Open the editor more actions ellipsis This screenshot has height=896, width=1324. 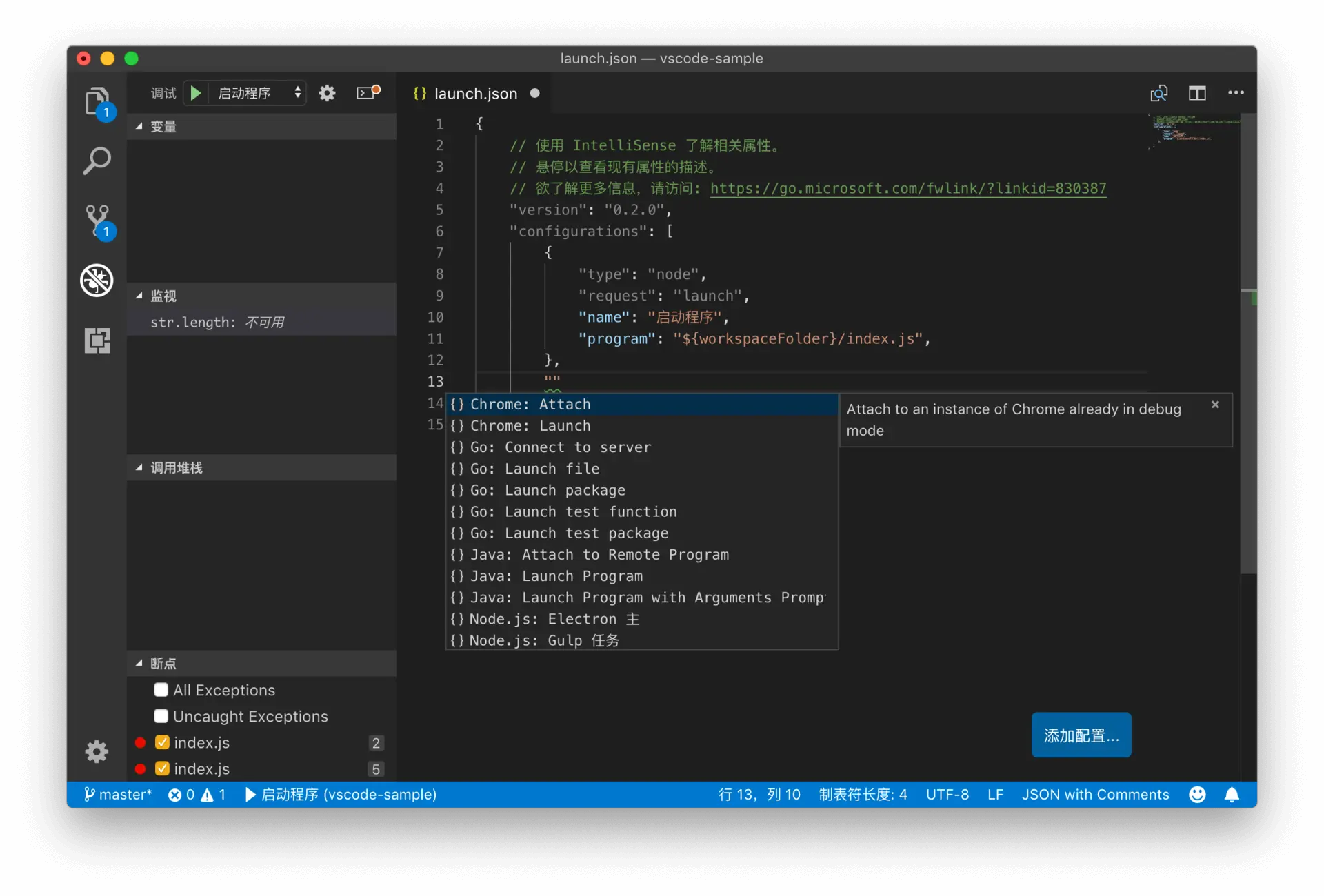click(1236, 93)
